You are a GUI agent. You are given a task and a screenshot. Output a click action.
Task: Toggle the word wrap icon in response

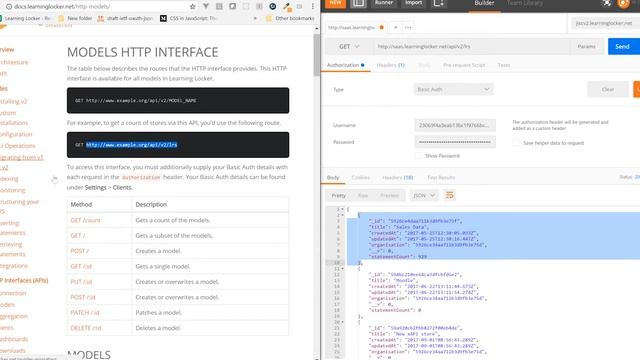449,196
